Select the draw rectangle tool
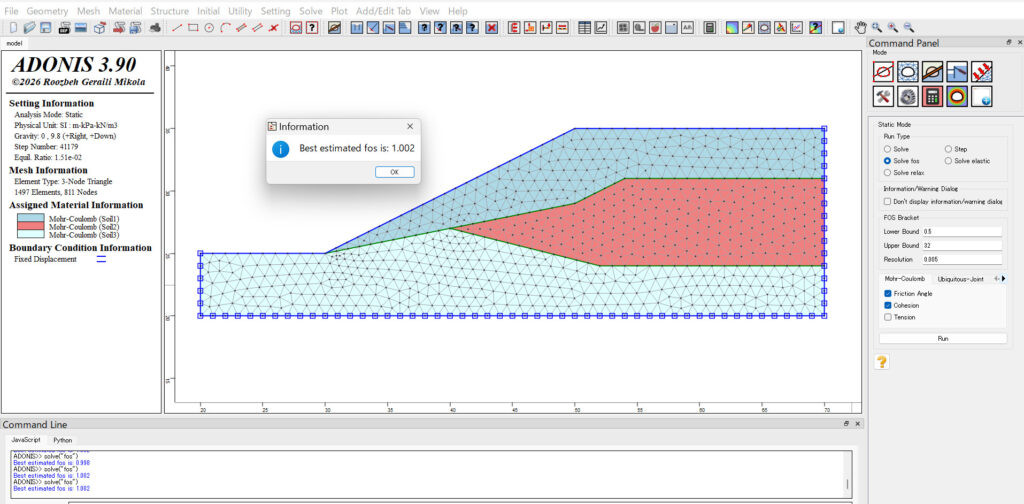Screen dimensions: 1024x504 193,28
